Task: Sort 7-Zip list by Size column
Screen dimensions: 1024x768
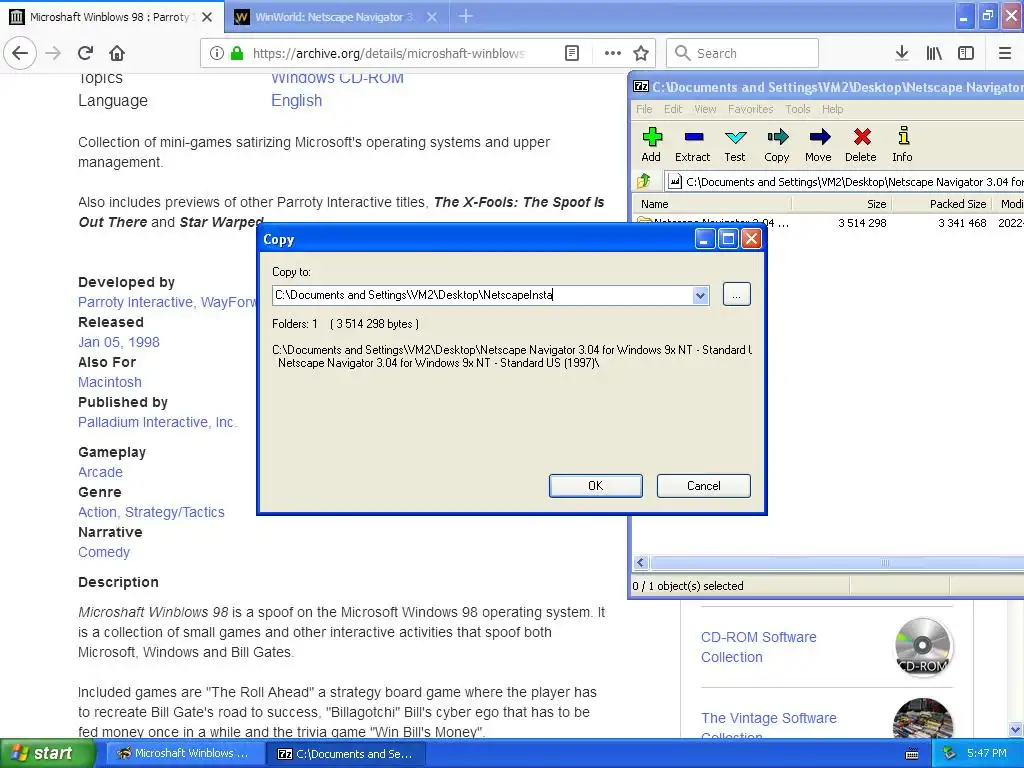Action: [x=841, y=204]
